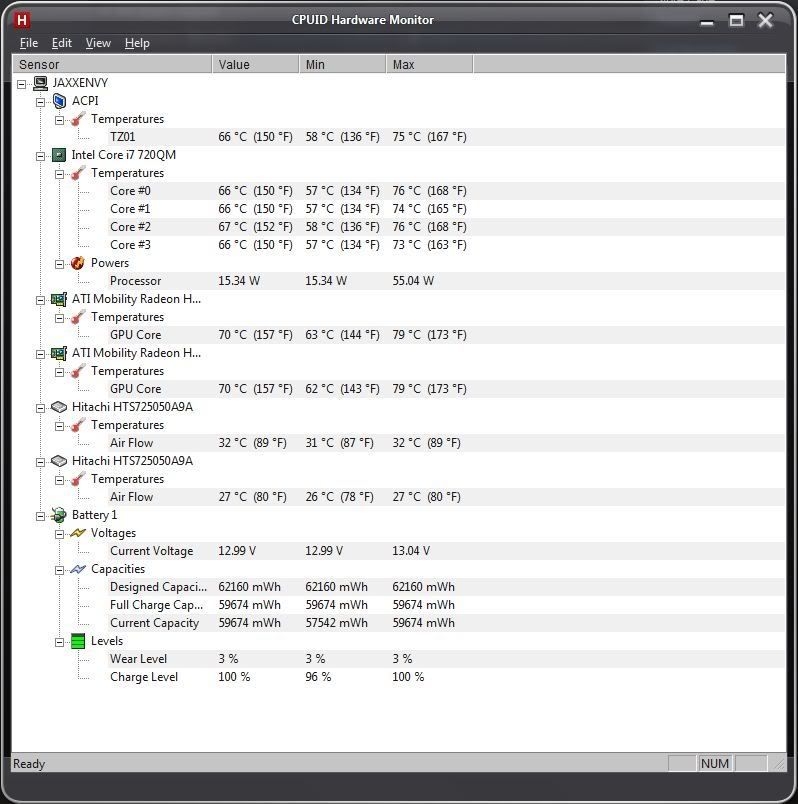Open the View menu
Image resolution: width=798 pixels, height=804 pixels.
[98, 43]
